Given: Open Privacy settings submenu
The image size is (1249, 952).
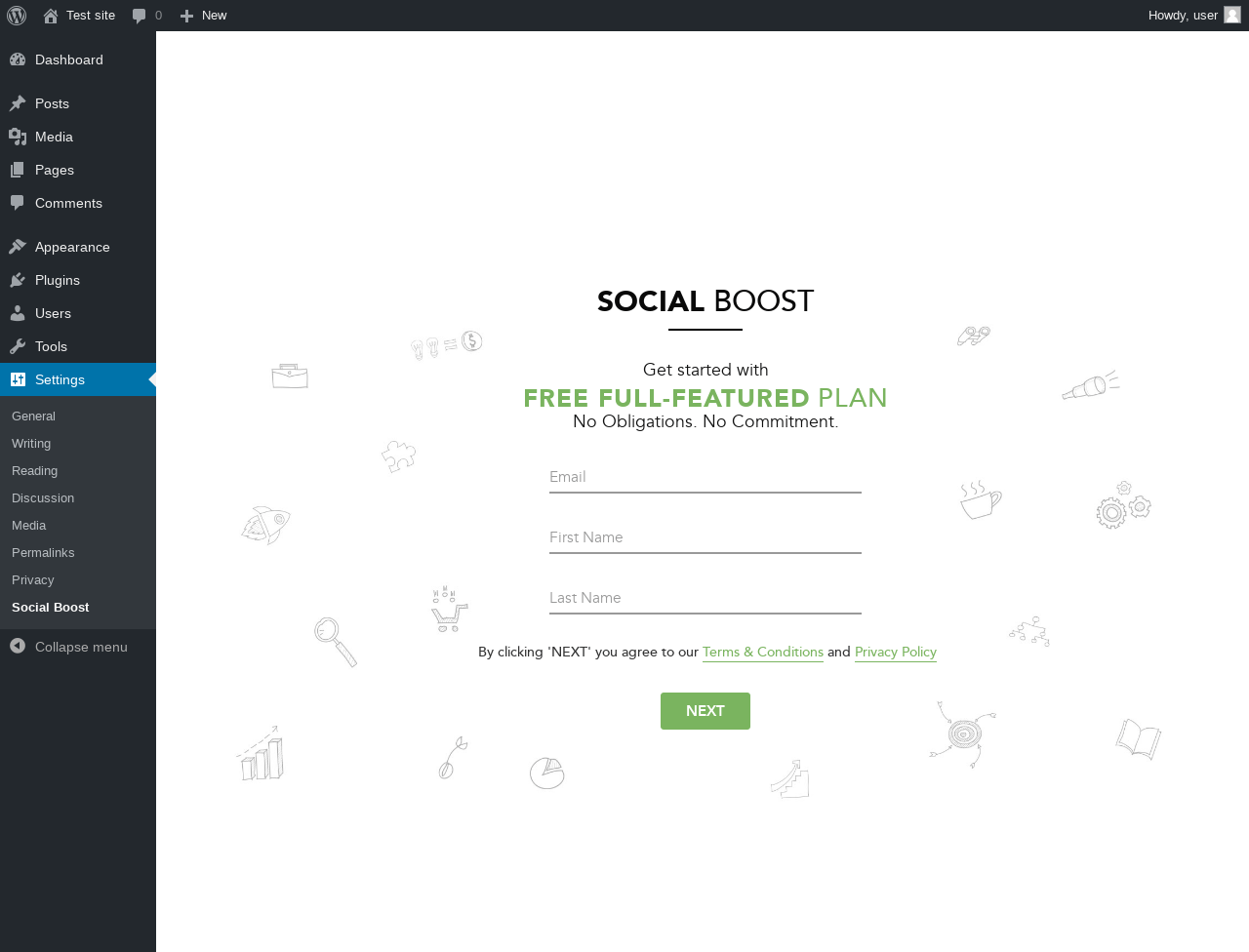Looking at the screenshot, I should pyautogui.click(x=32, y=579).
